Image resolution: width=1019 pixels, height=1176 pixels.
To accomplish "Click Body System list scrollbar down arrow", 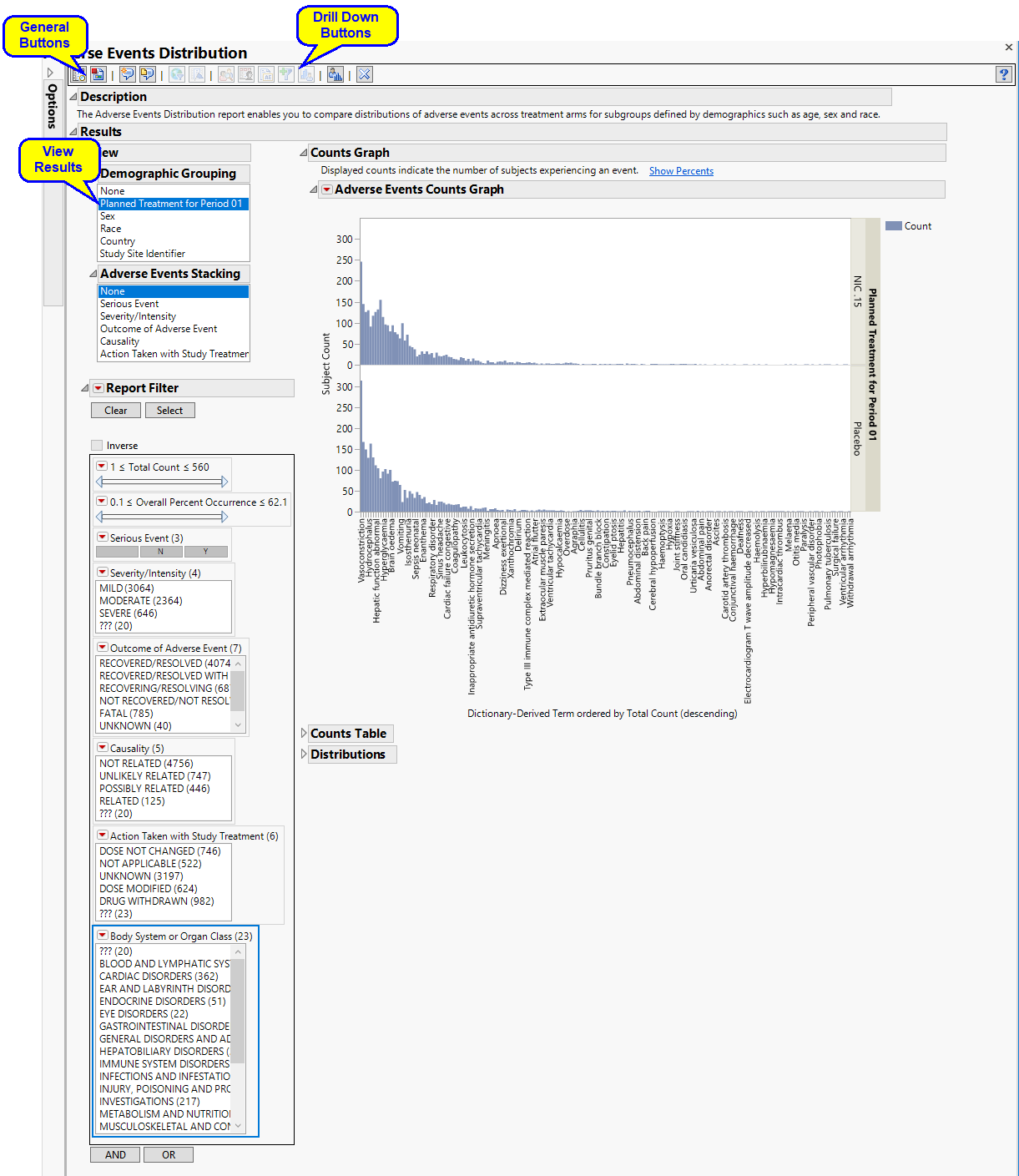I will 238,1126.
